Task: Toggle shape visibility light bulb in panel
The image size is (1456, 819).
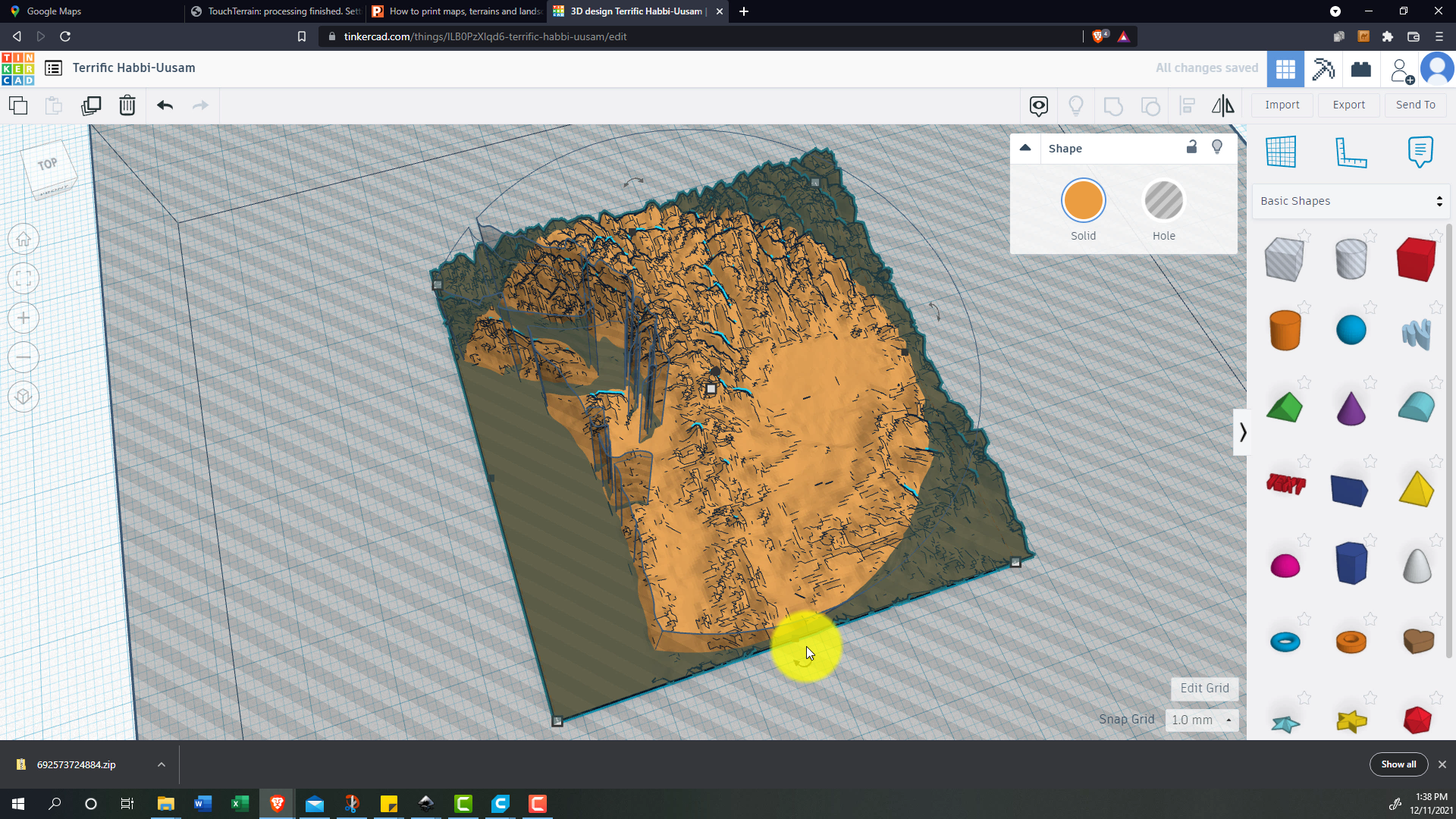Action: click(x=1217, y=148)
